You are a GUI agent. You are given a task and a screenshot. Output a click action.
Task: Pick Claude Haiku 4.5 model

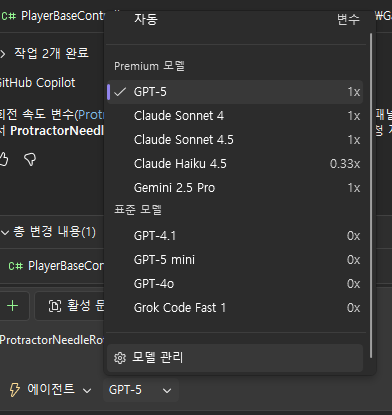(x=235, y=164)
